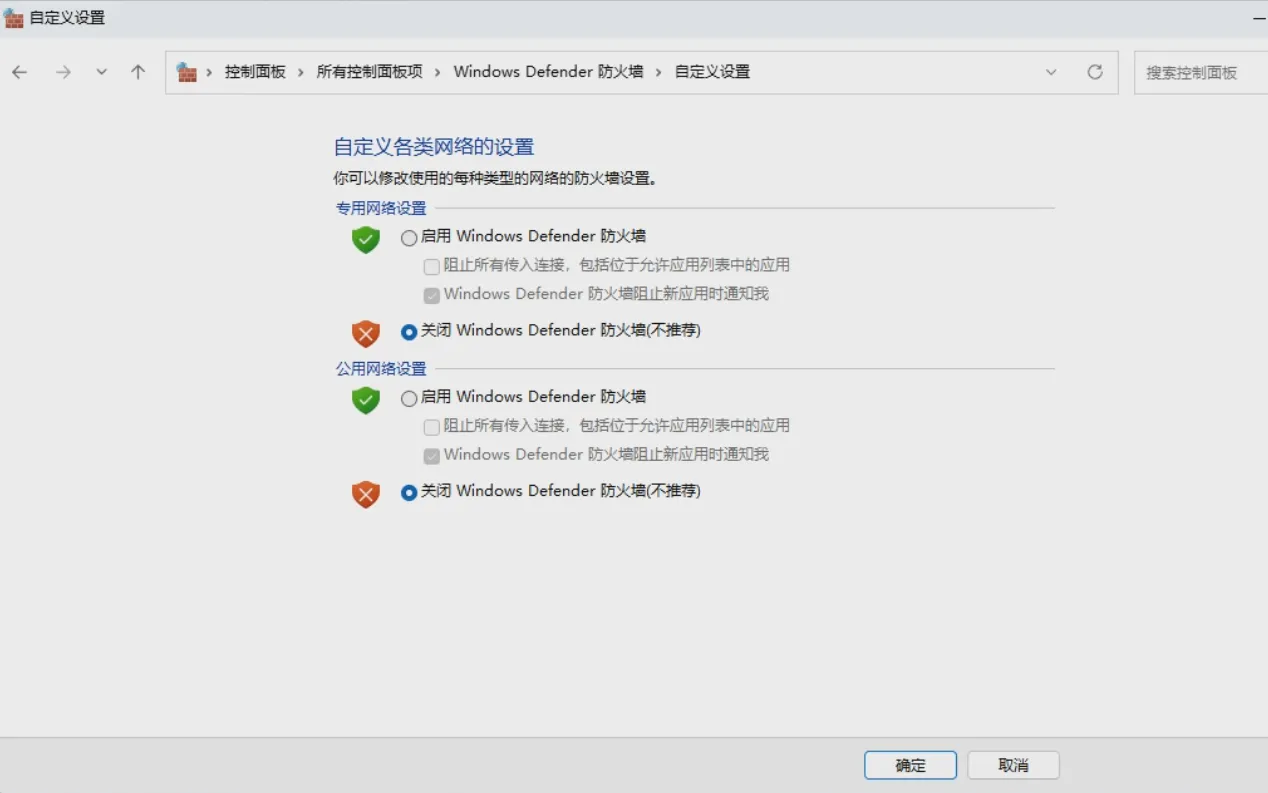The width and height of the screenshot is (1268, 793).
Task: Click red shield icon in 专用网络
Action: (366, 333)
